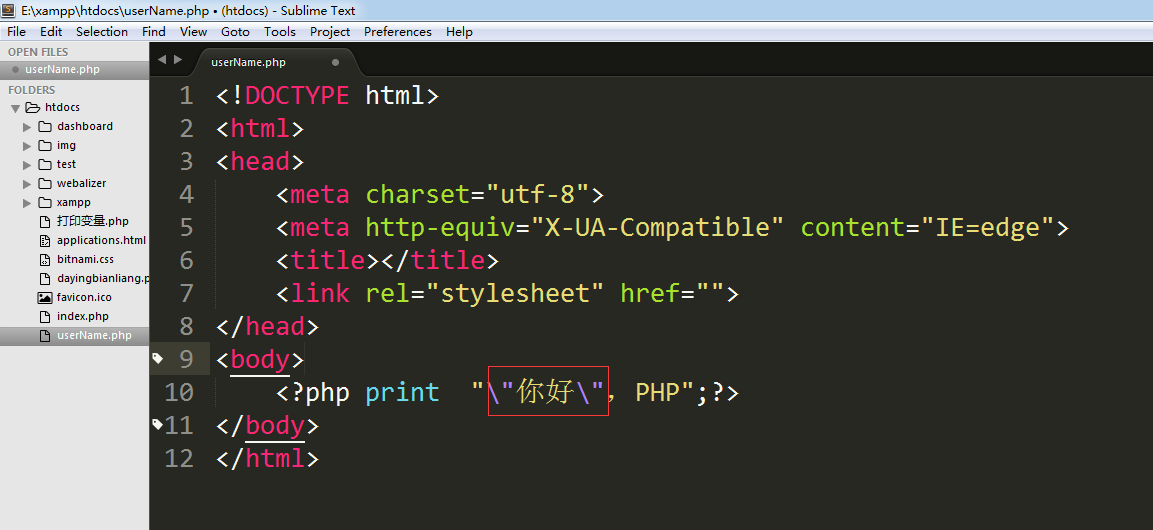Click the previous tab arrow icon
1153x530 pixels.
click(162, 60)
